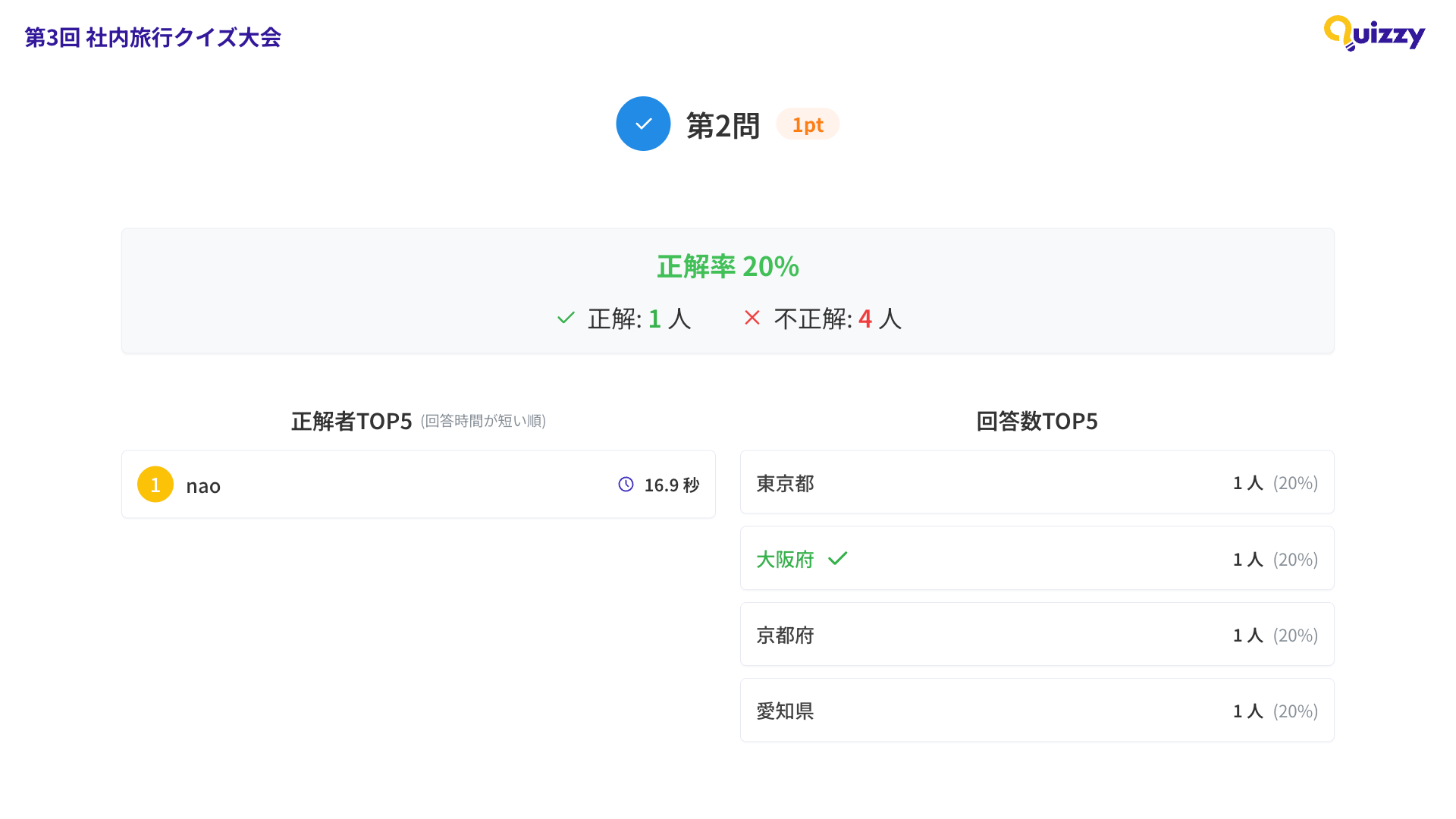Screen dimensions: 1456x819
Task: Click the 回答数TOP5 section header
Action: (1037, 422)
